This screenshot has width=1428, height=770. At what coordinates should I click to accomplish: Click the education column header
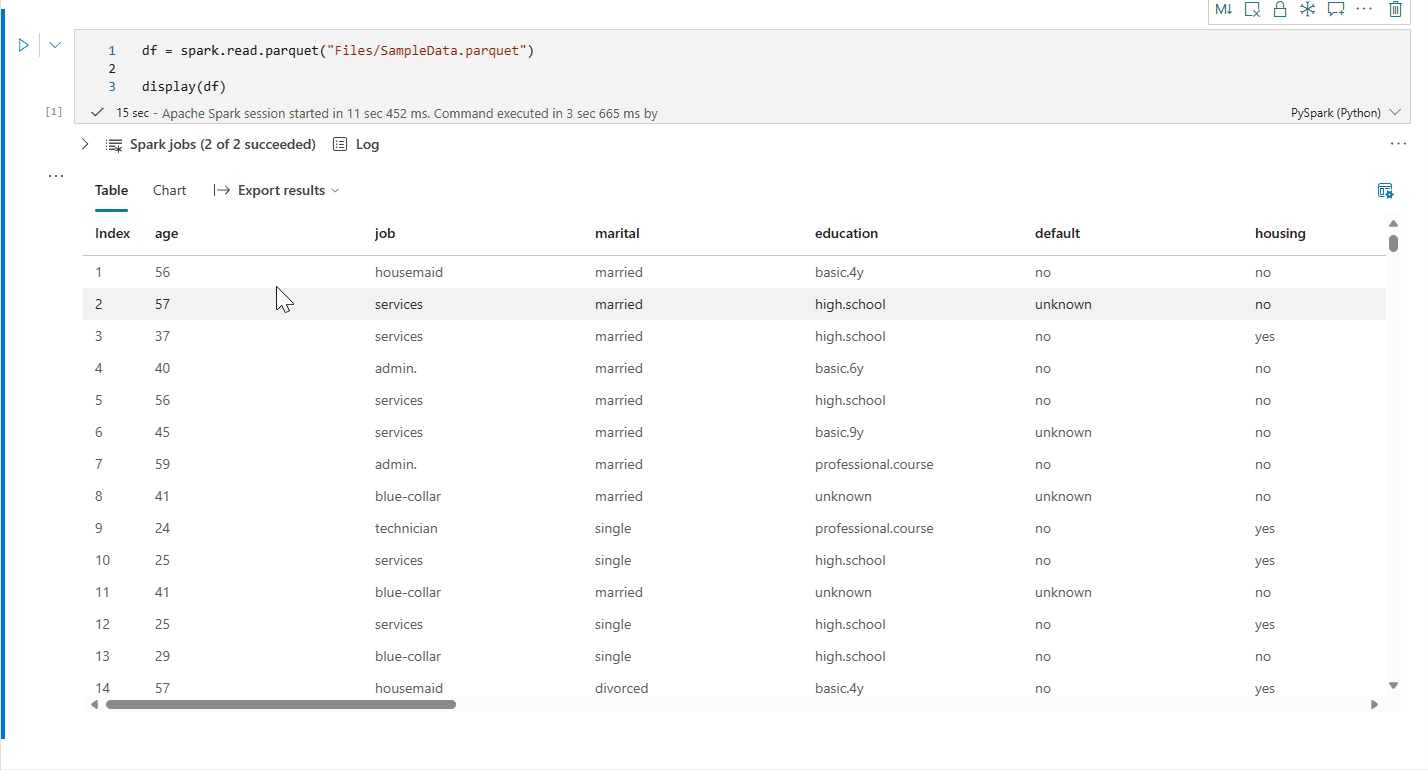(846, 233)
